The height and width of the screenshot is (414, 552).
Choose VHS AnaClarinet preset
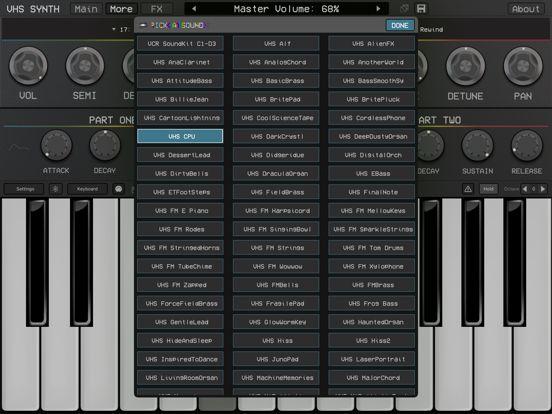pyautogui.click(x=180, y=62)
